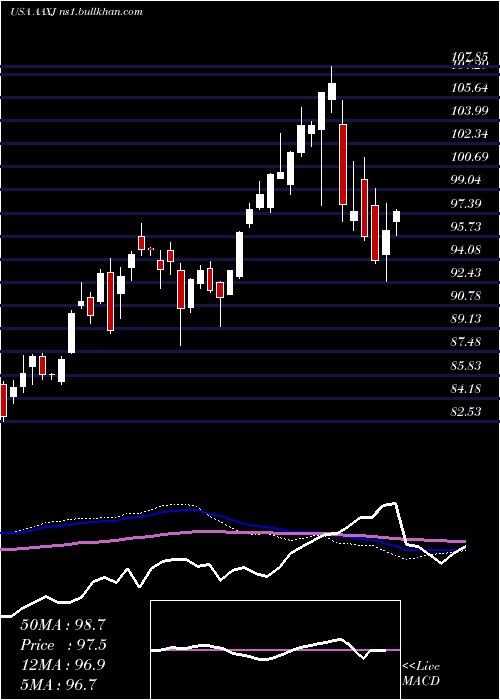Click the 103.99 price axis label
This screenshot has width=500, height=700.
tap(469, 111)
